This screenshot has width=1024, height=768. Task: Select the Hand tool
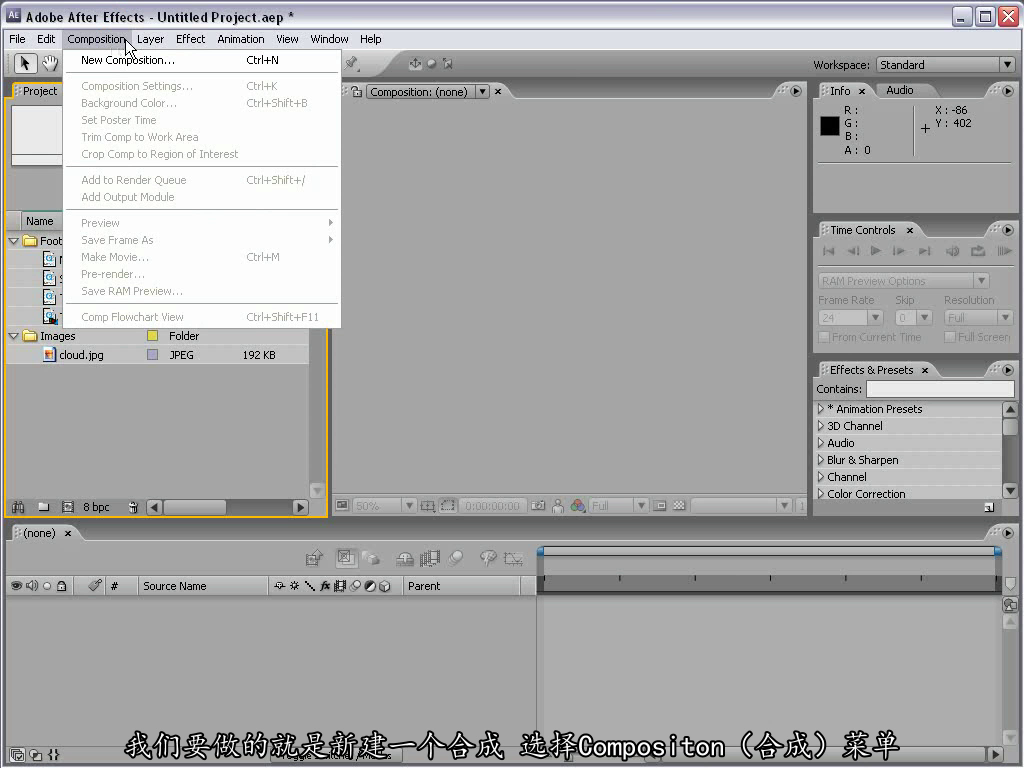50,64
